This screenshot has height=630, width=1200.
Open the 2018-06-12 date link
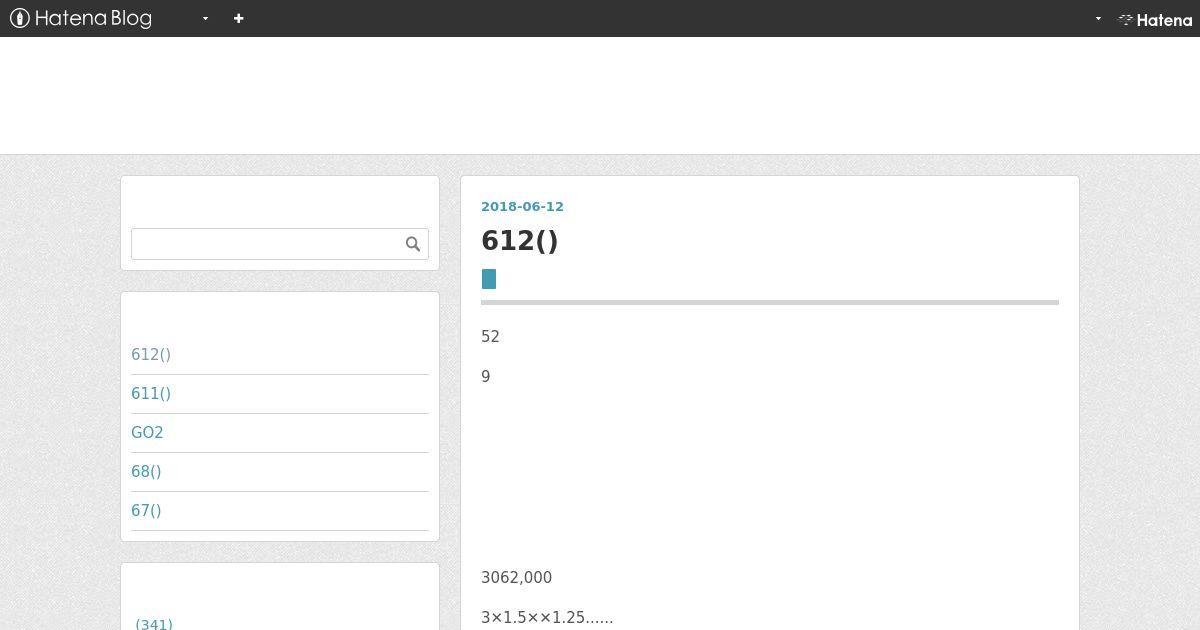pos(522,207)
